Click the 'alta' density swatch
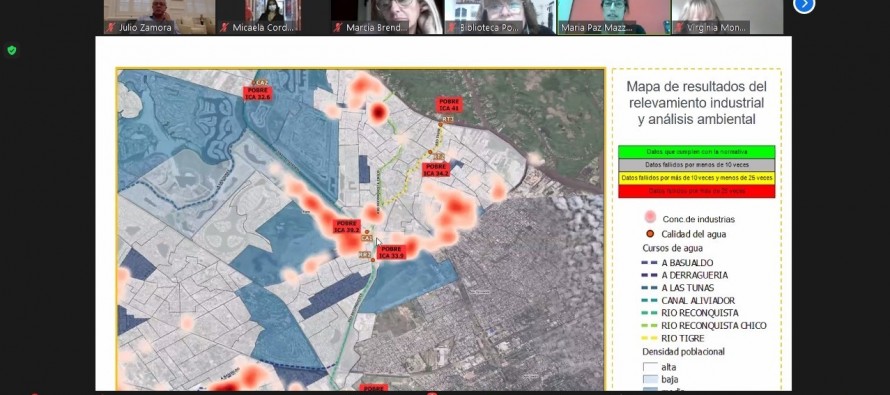The image size is (890, 395). tap(650, 367)
